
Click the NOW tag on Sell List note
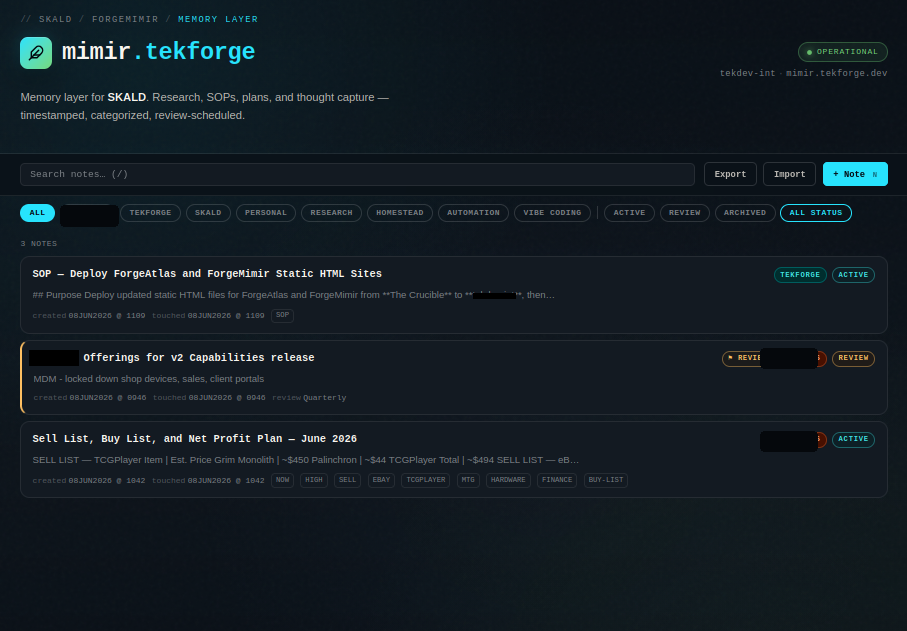(282, 481)
